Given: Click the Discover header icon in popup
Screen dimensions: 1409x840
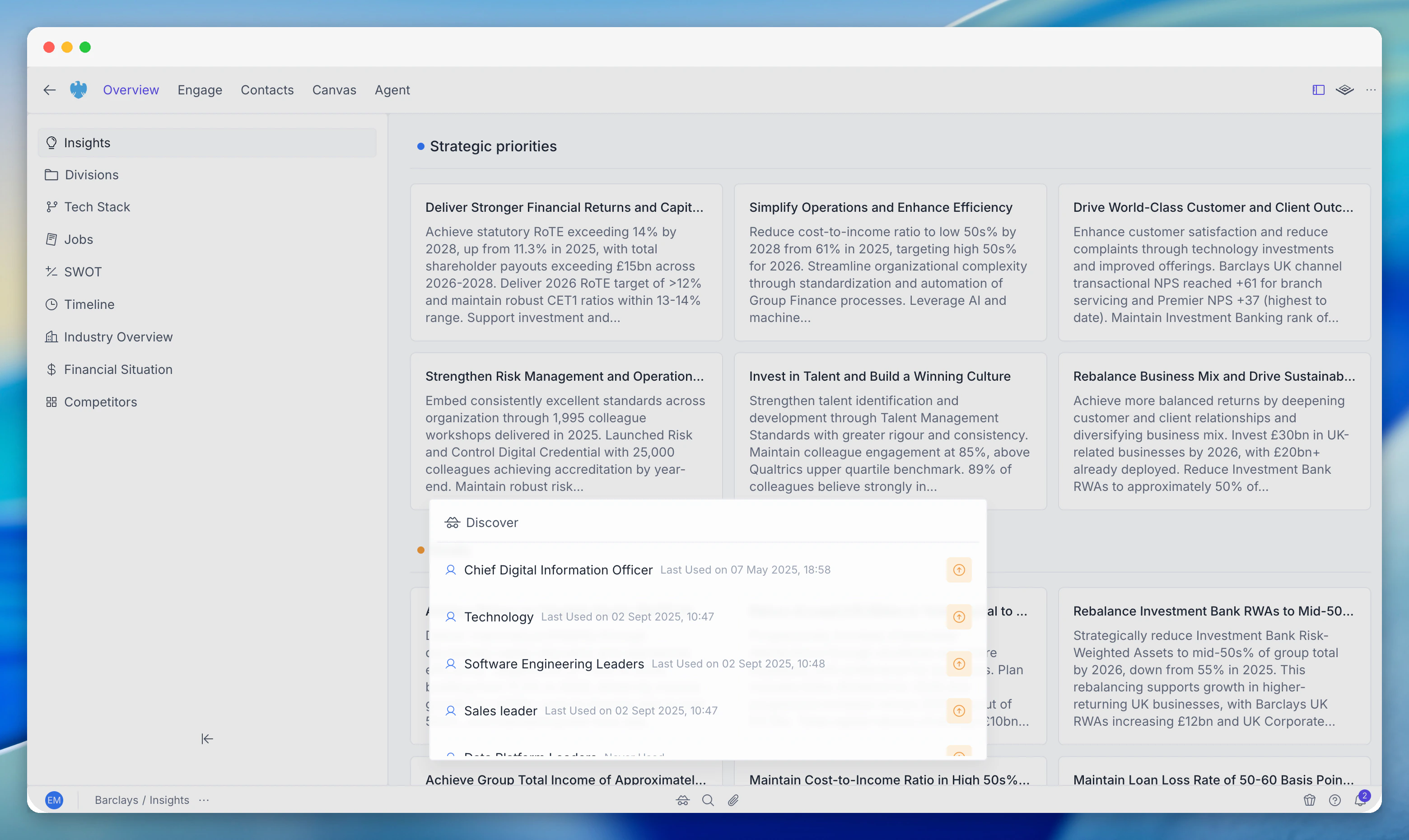Looking at the screenshot, I should point(452,523).
